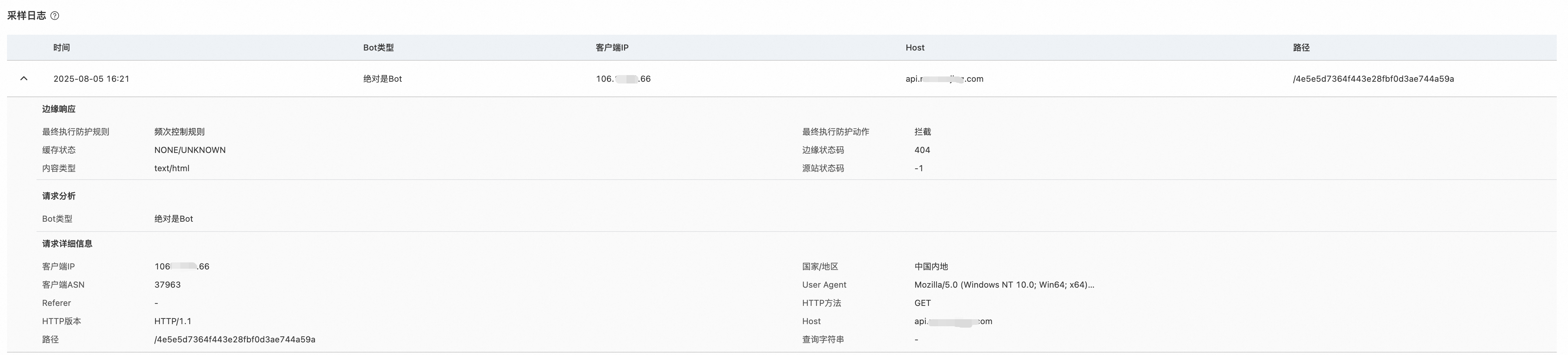Select path value in 请求详细信息 section
Image resolution: width=1568 pixels, height=355 pixels.
[x=235, y=339]
